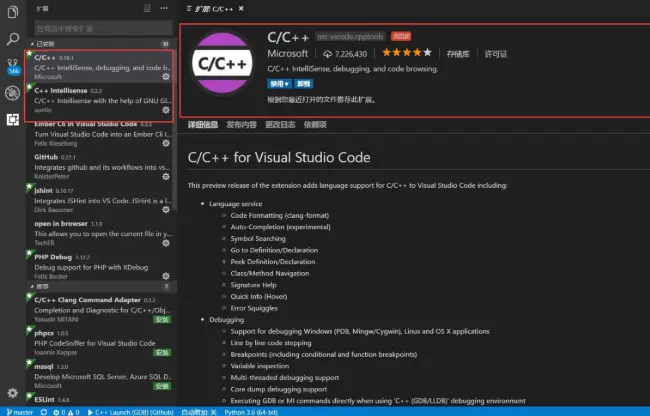Select C/C++ extension in installed list
This screenshot has height=416, width=650.
(x=100, y=67)
